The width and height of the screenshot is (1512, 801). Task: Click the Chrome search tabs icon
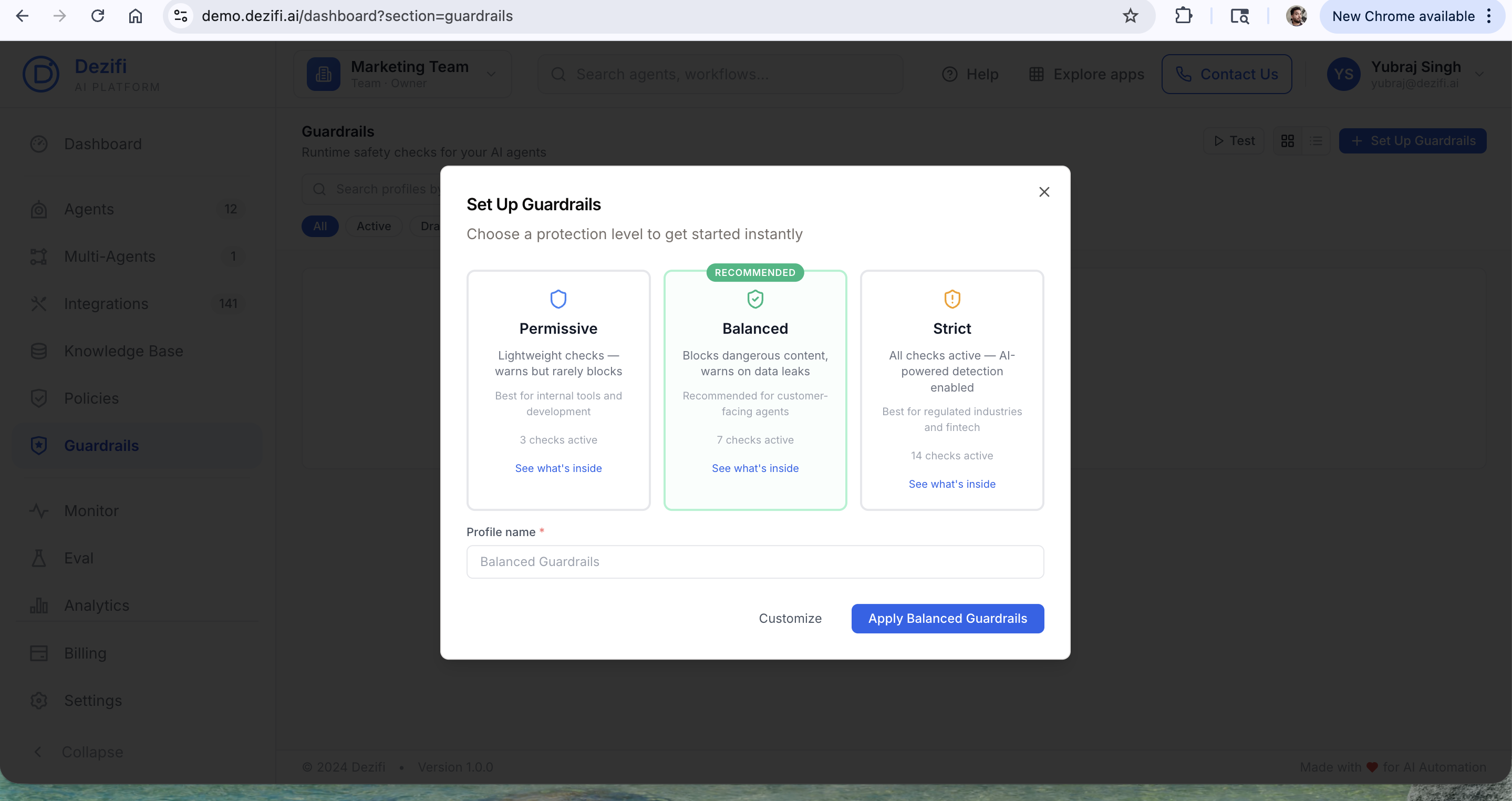pyautogui.click(x=1240, y=16)
